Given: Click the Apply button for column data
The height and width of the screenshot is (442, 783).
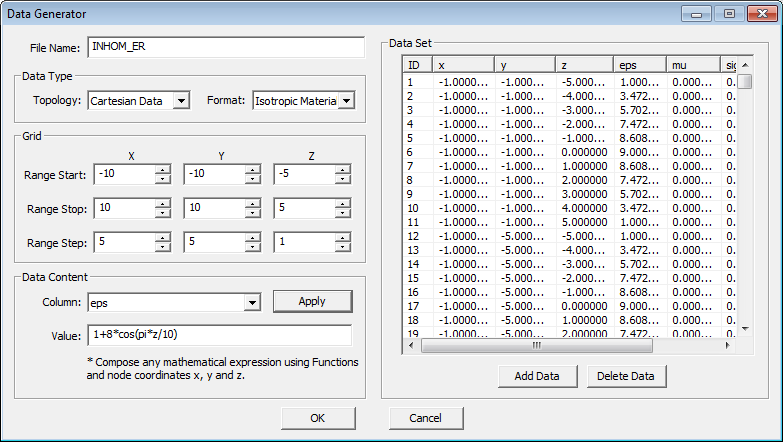Looking at the screenshot, I should [313, 301].
